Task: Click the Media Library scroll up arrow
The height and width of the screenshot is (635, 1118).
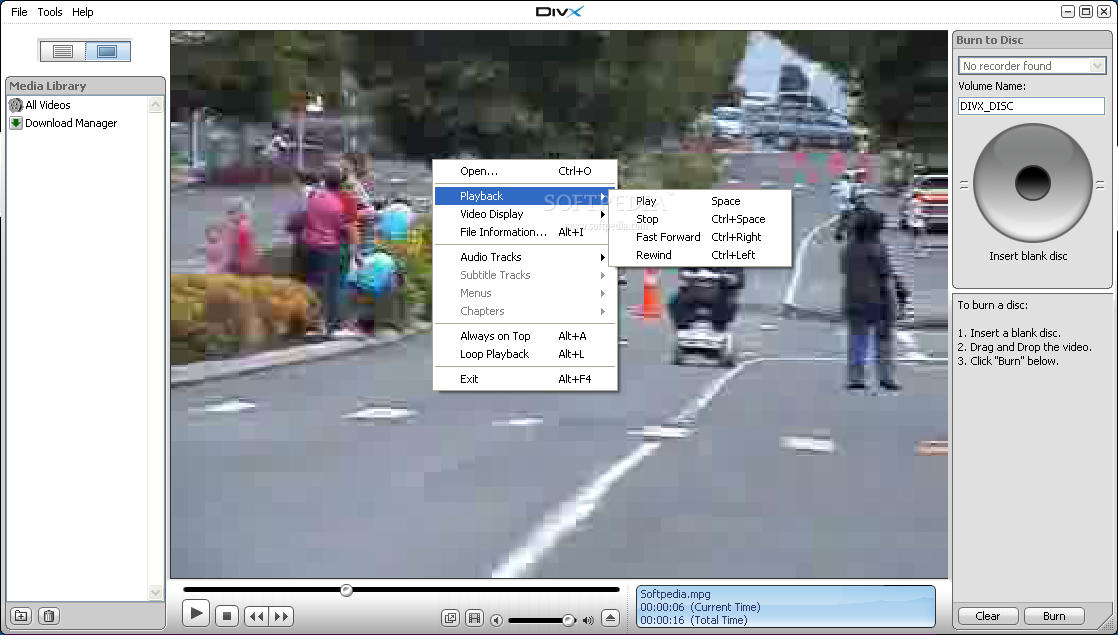Action: (x=155, y=105)
